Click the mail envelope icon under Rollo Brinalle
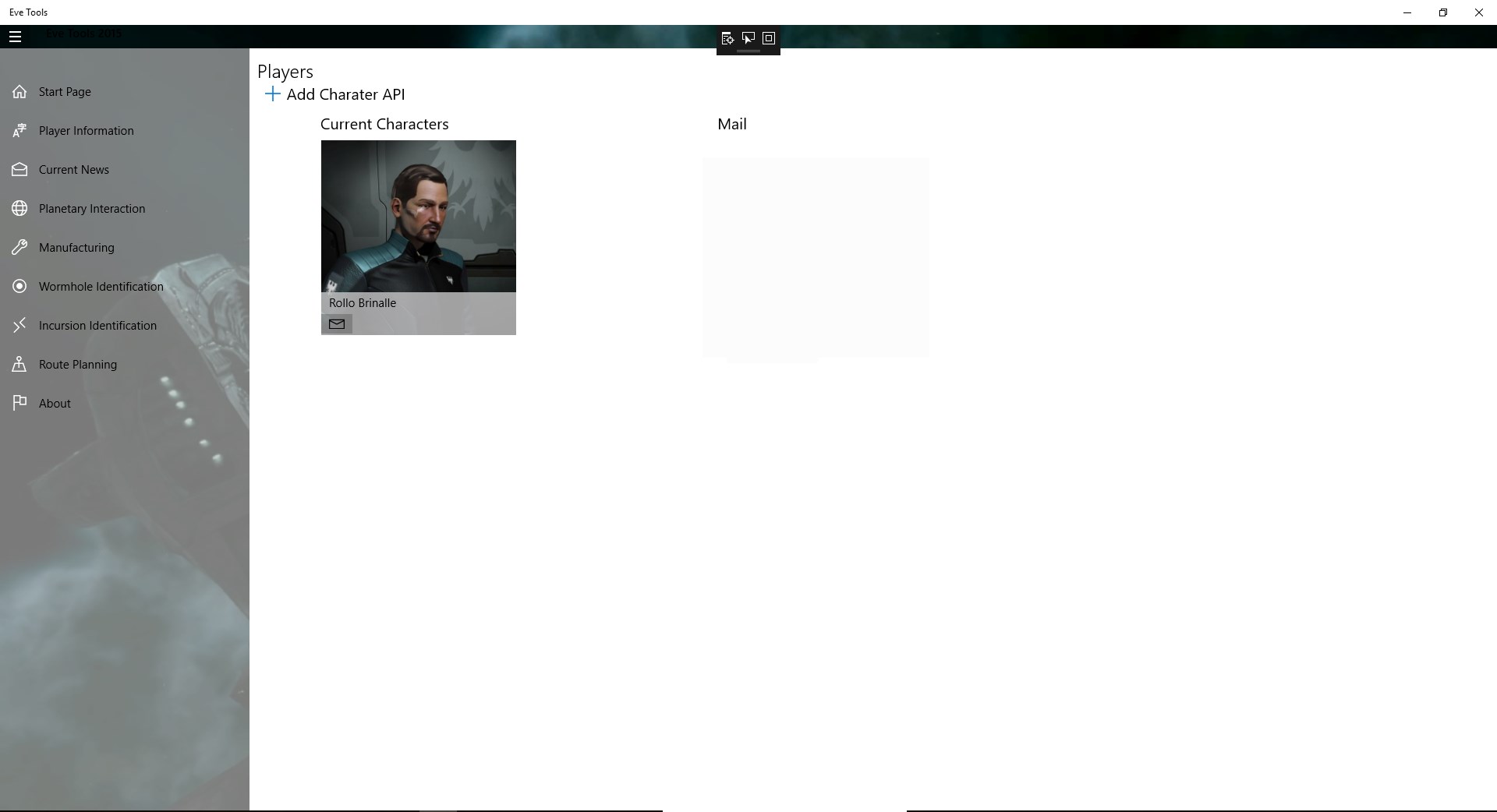The height and width of the screenshot is (812, 1497). pyautogui.click(x=337, y=324)
